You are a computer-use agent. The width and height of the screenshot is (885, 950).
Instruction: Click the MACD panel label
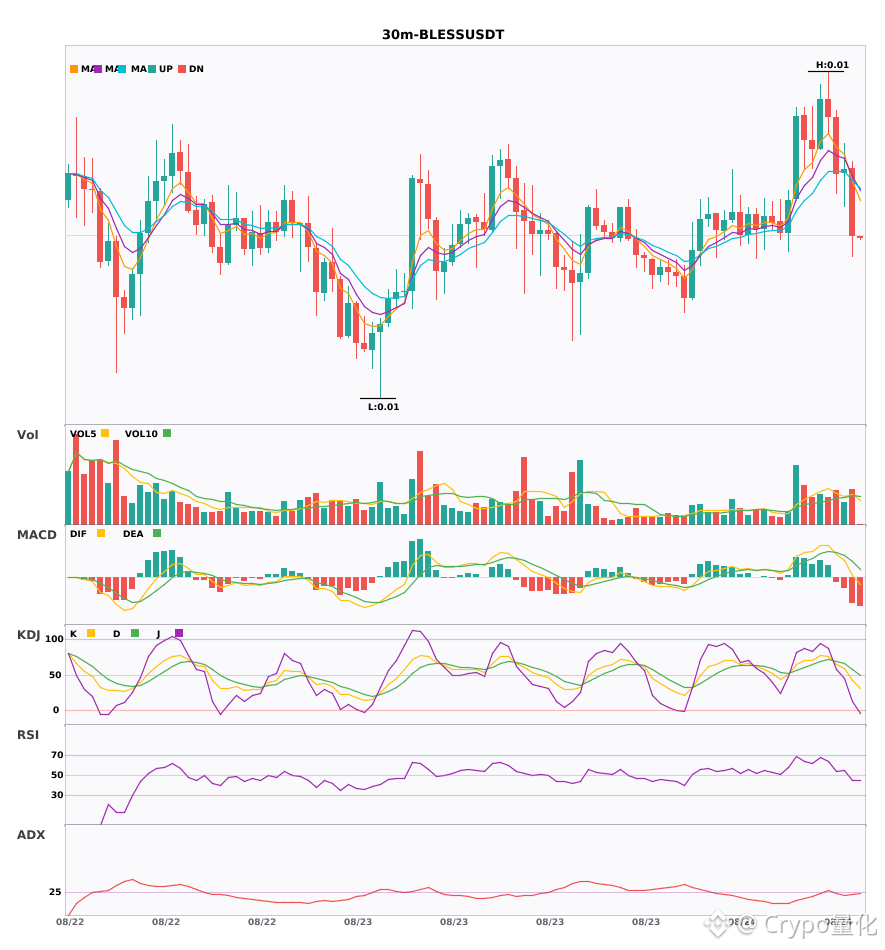36,535
